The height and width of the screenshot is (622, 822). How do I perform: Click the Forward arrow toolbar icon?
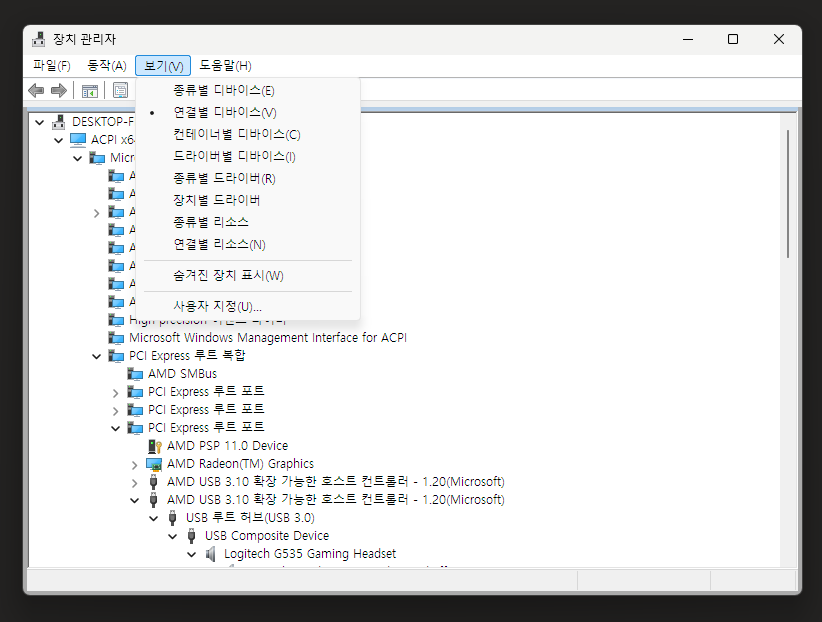(59, 91)
